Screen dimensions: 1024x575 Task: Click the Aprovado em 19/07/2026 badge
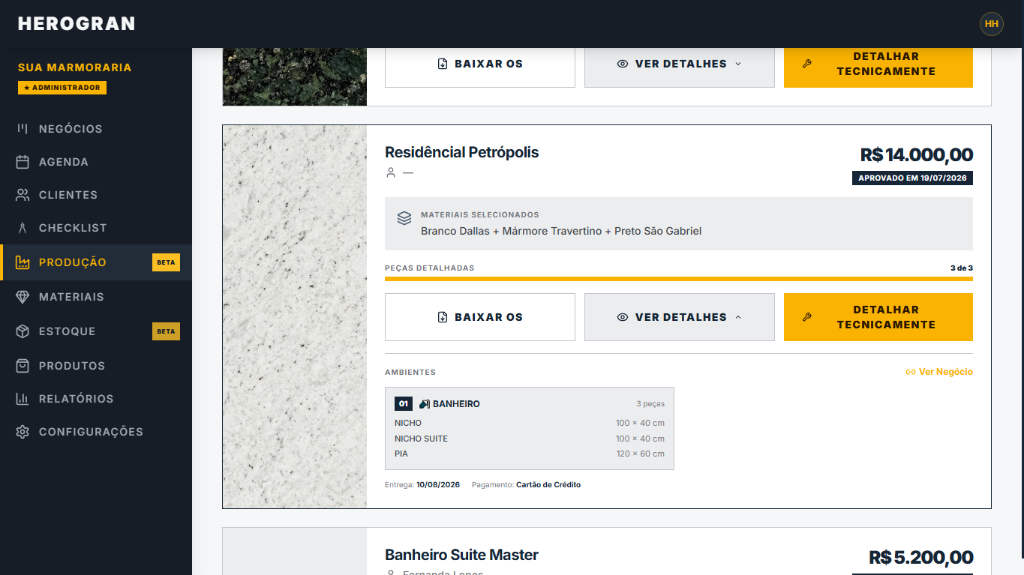pyautogui.click(x=912, y=178)
